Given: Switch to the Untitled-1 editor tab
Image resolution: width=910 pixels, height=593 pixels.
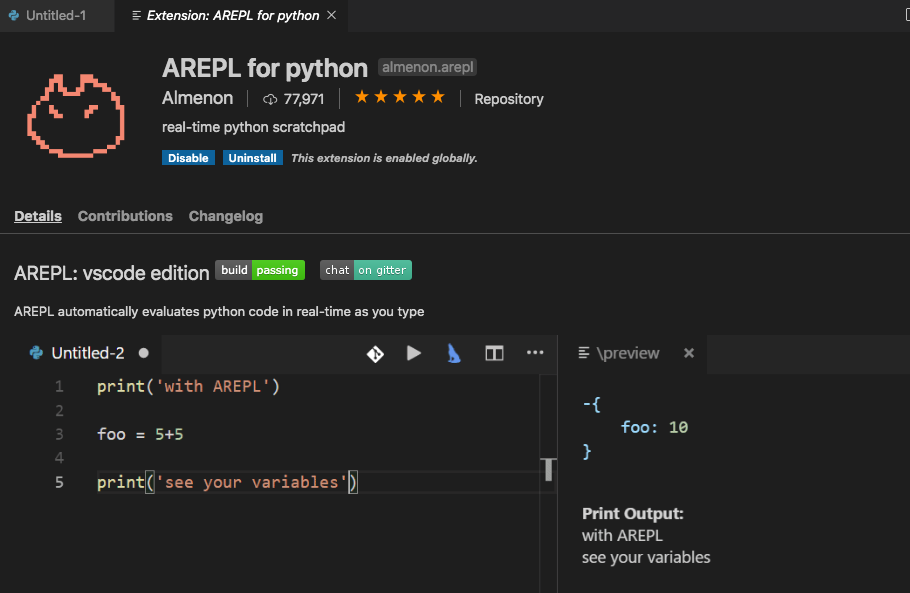Looking at the screenshot, I should tap(56, 16).
